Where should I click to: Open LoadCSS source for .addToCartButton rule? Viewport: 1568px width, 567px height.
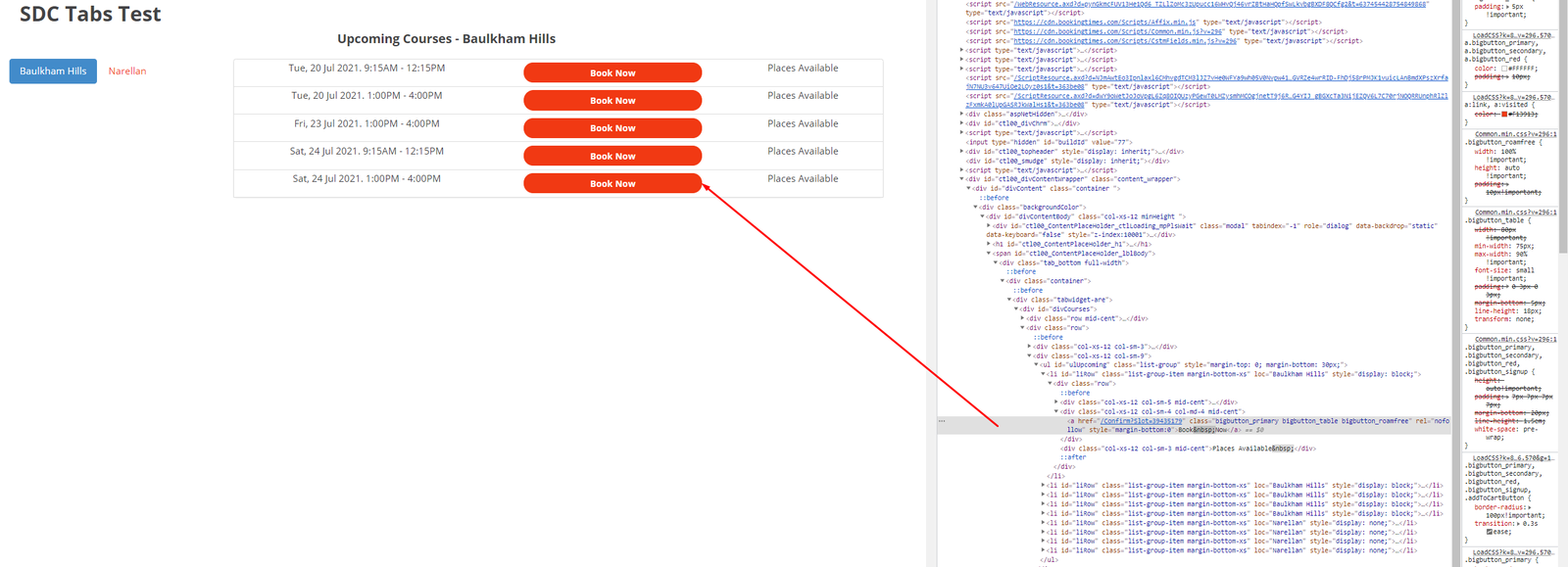click(x=1513, y=457)
